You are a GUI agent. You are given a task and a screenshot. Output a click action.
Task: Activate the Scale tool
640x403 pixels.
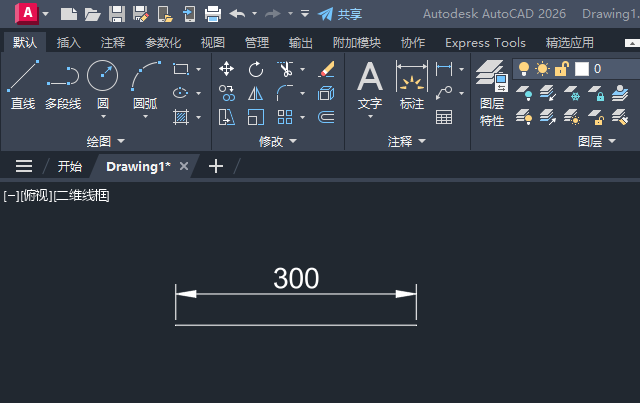[256, 117]
